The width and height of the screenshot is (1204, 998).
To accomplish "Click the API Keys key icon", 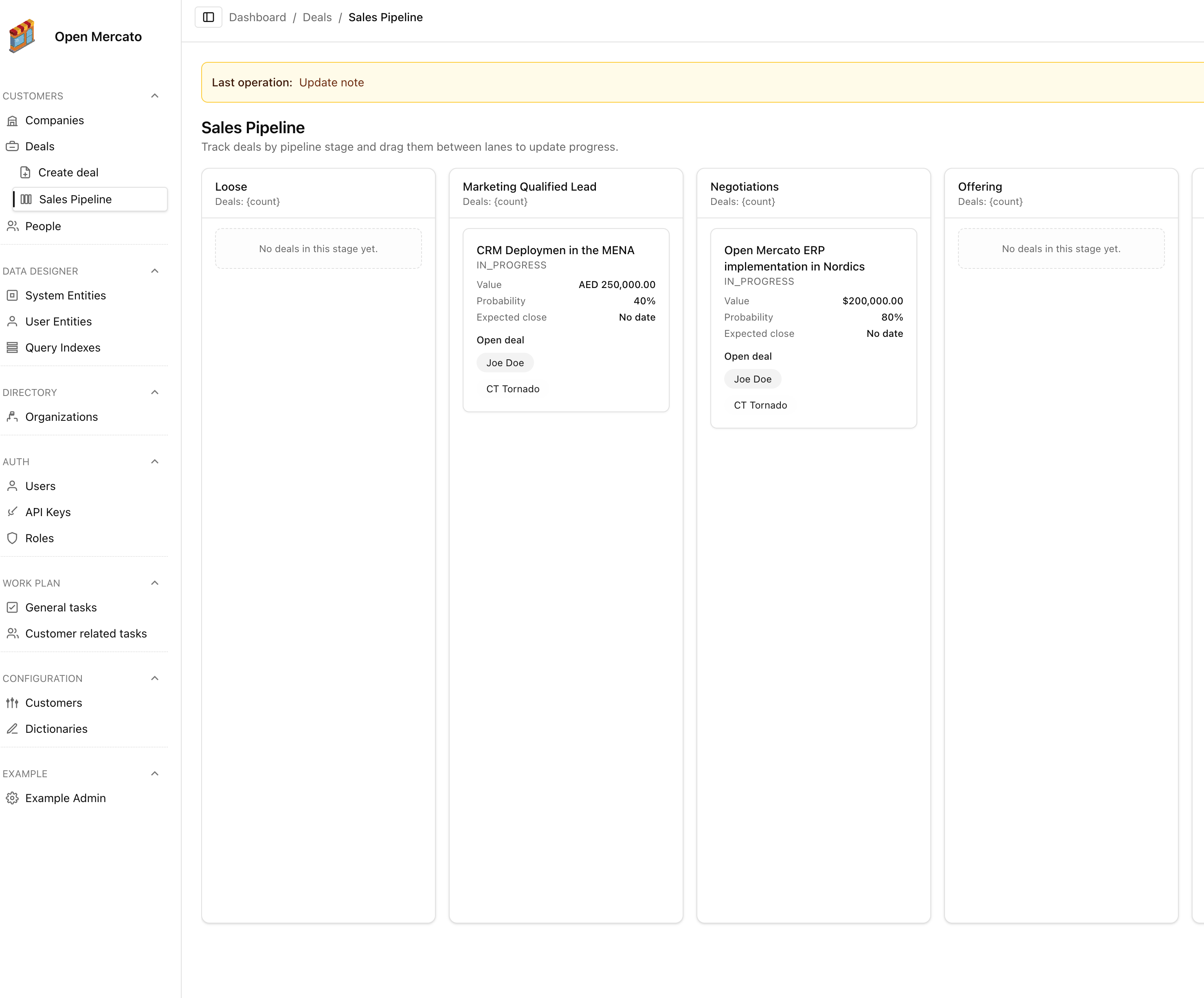I will pos(13,511).
